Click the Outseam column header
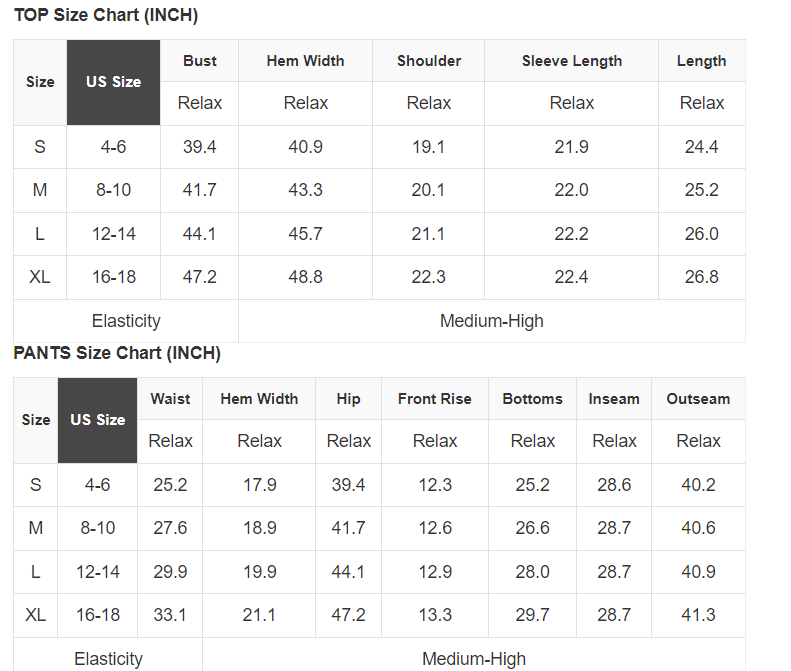 click(x=698, y=399)
